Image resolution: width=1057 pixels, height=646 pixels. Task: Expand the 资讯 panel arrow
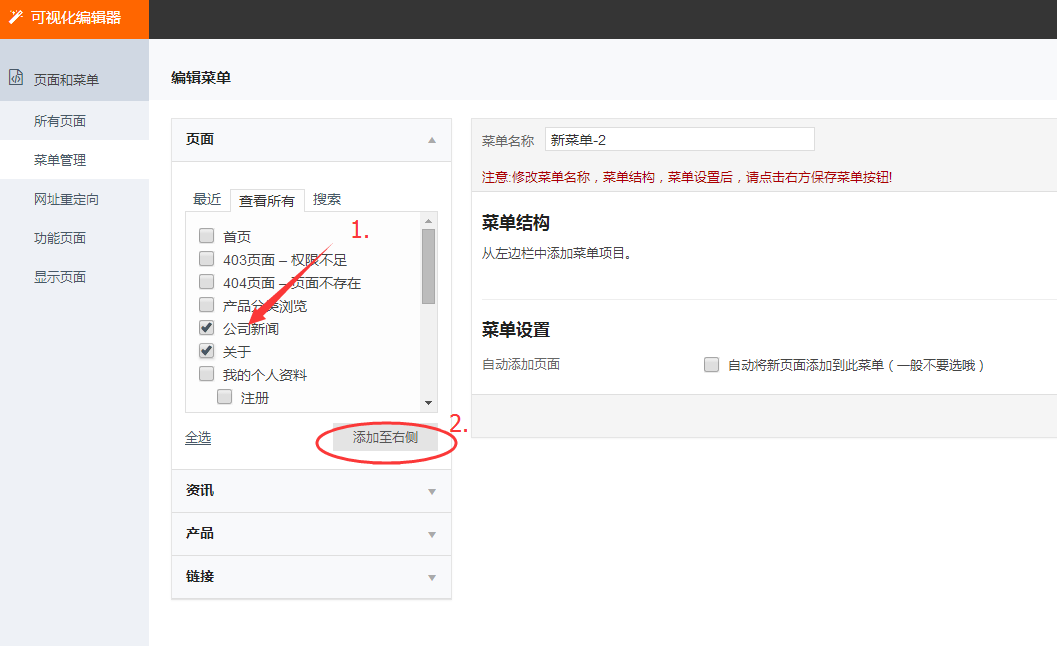[432, 492]
